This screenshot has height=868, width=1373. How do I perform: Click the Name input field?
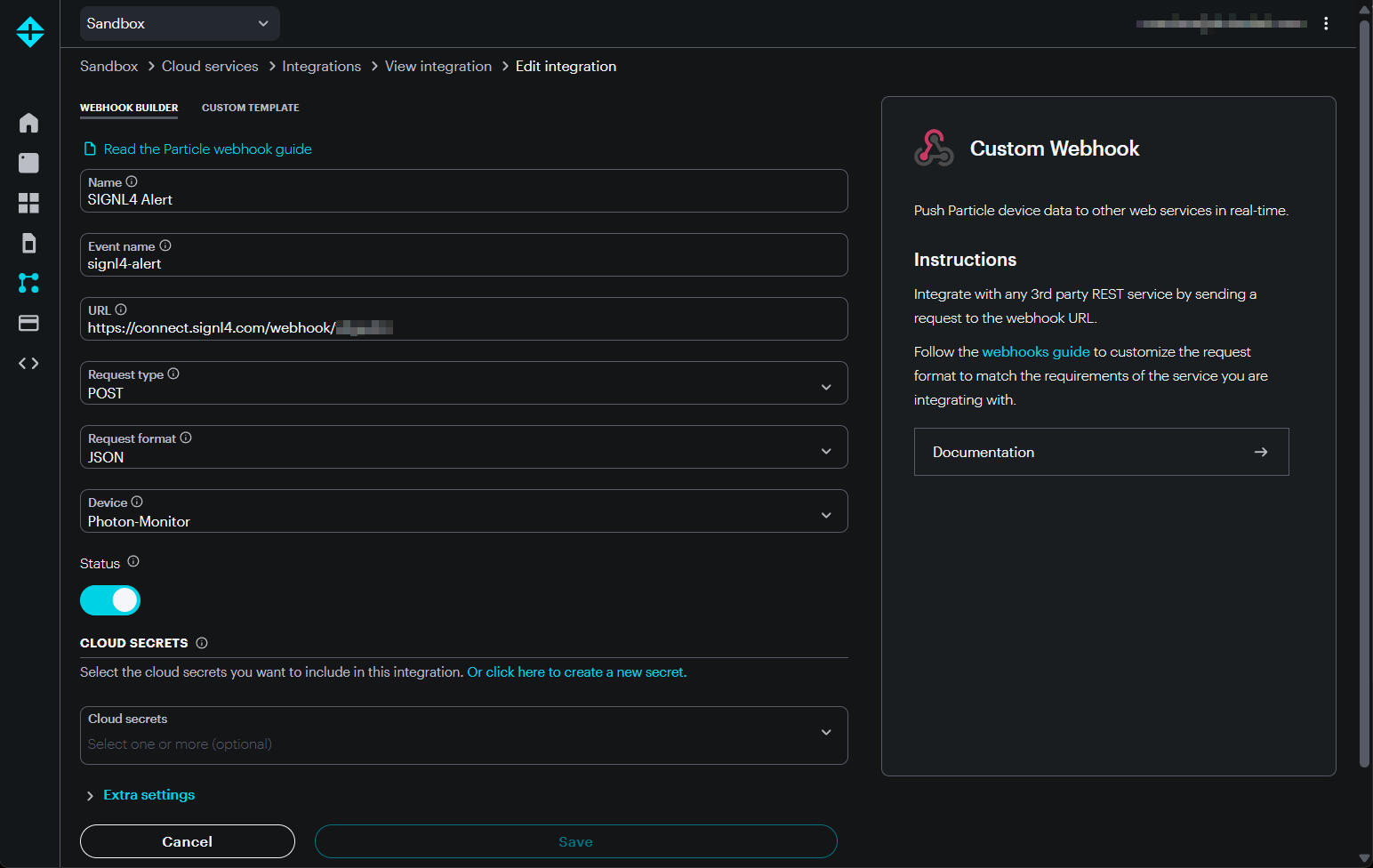point(463,191)
